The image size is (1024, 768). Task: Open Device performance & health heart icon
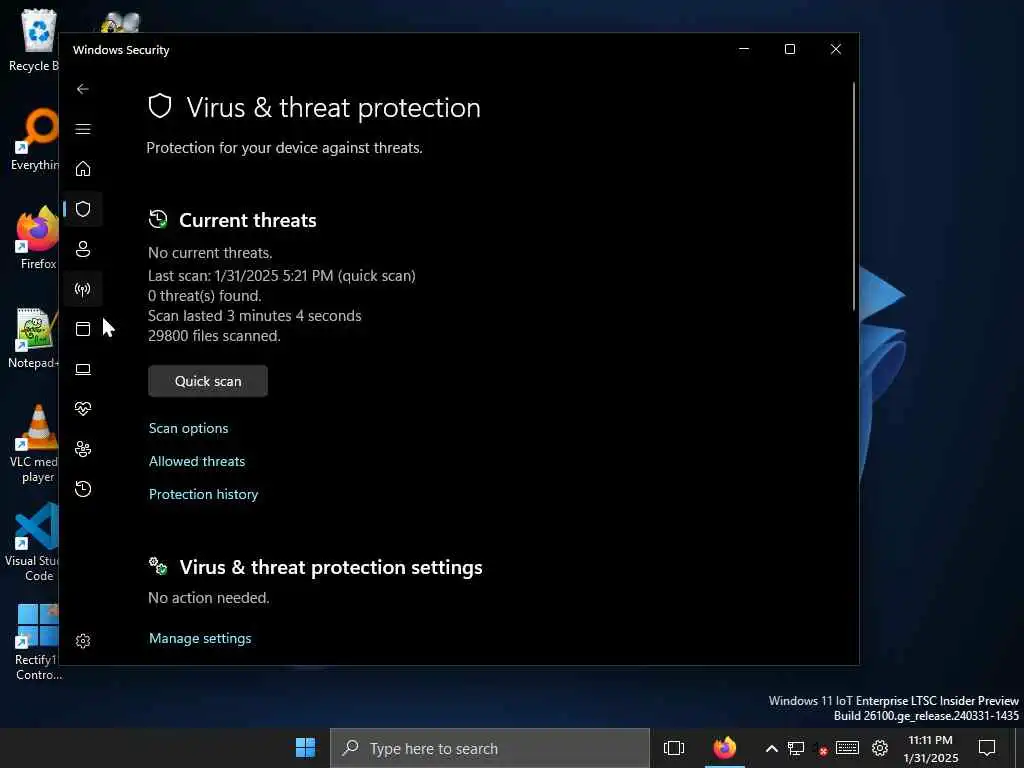tap(82, 409)
